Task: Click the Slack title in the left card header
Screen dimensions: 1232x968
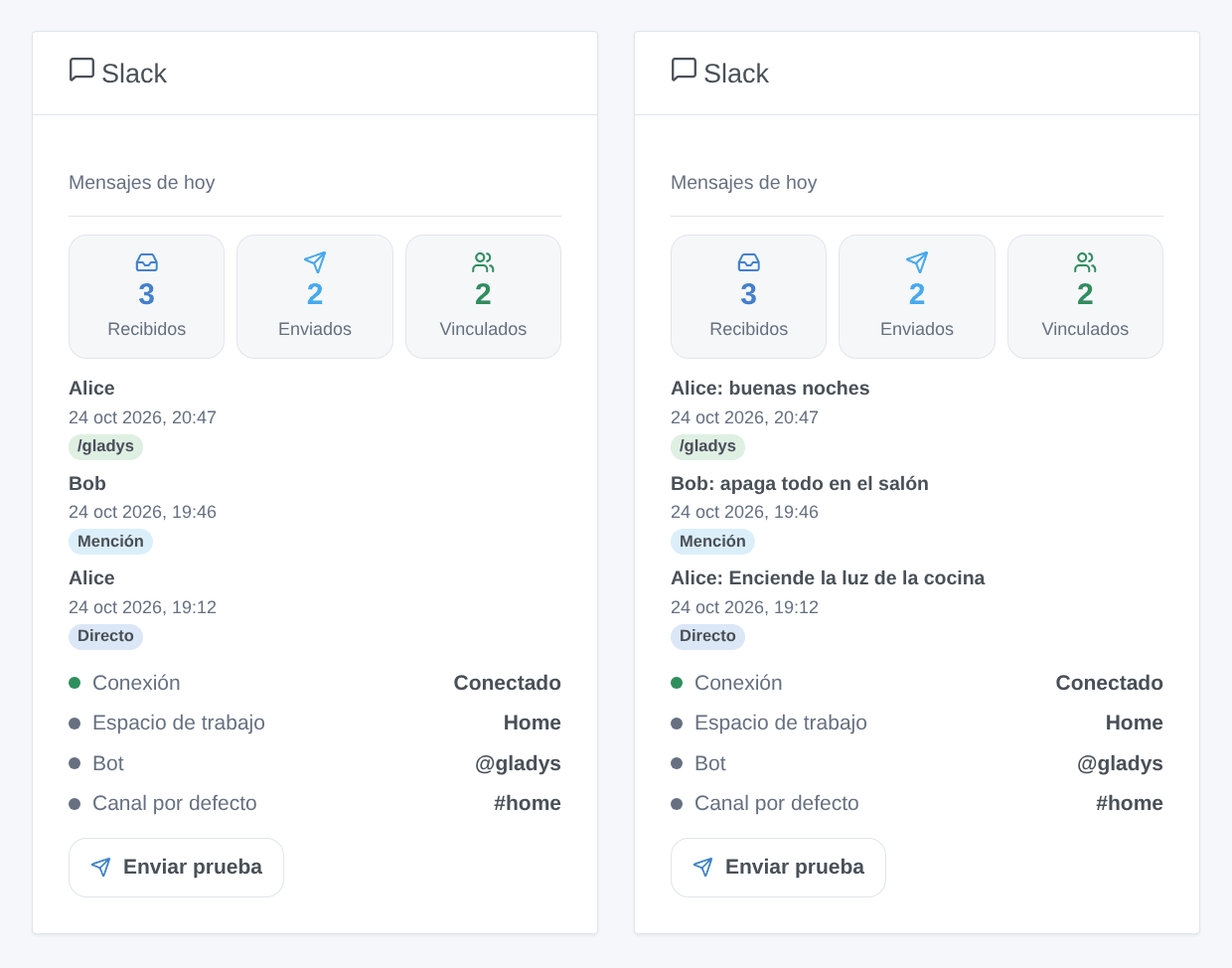Action: click(134, 74)
